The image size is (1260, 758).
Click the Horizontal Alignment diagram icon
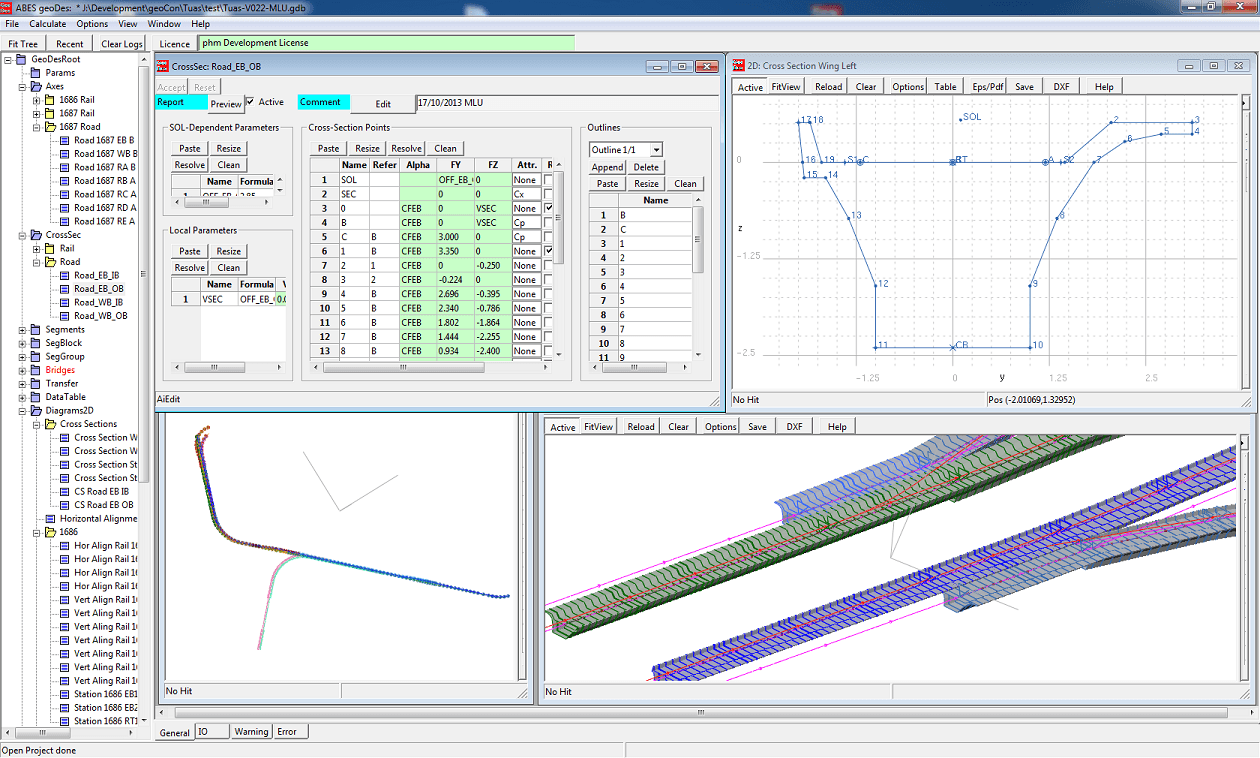[51, 519]
